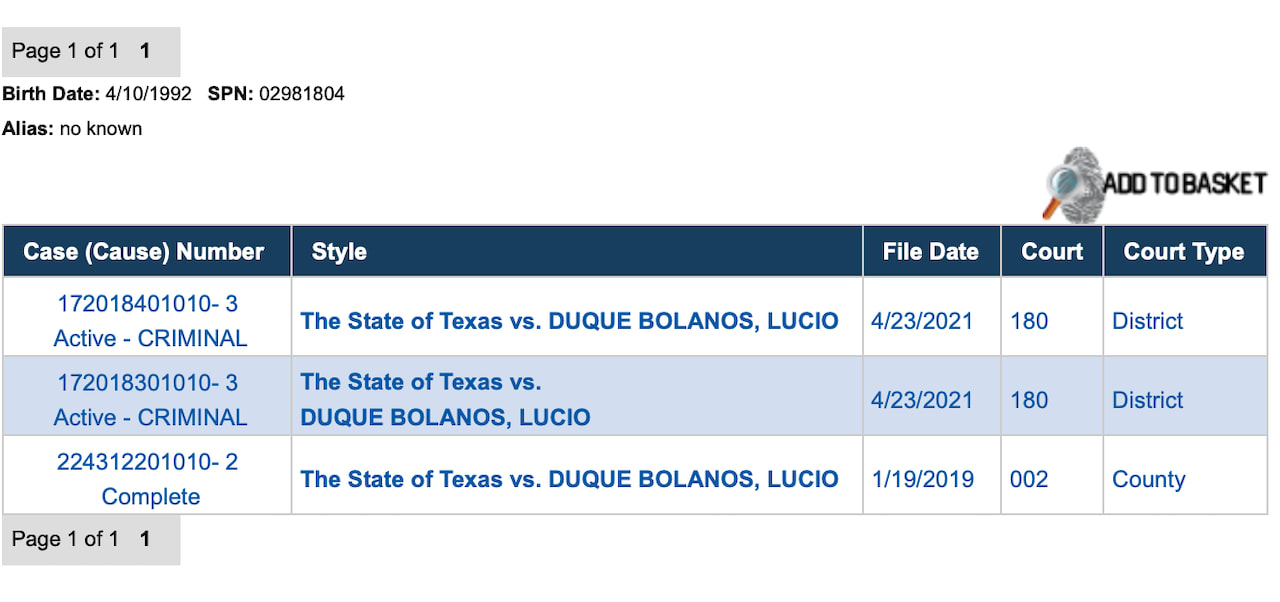Image resolution: width=1280 pixels, height=602 pixels.
Task: Open first State of Texas vs. DUQUE BOLANOS style
Action: tap(569, 321)
